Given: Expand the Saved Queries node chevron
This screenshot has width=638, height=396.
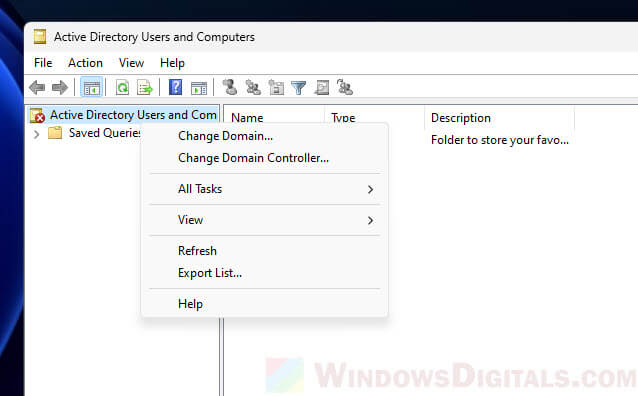Looking at the screenshot, I should pyautogui.click(x=37, y=133).
